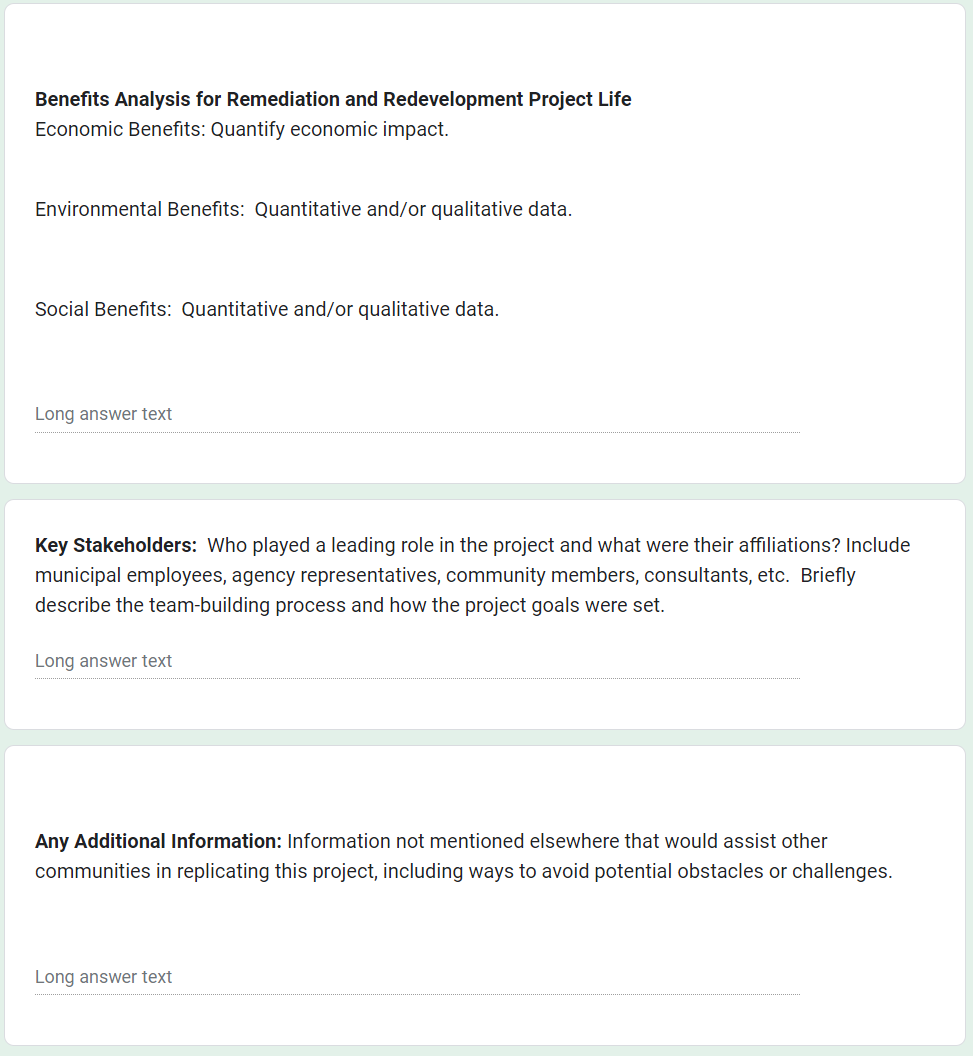This screenshot has width=973, height=1056.
Task: Select the bold Any Additional Information label
Action: (x=159, y=842)
